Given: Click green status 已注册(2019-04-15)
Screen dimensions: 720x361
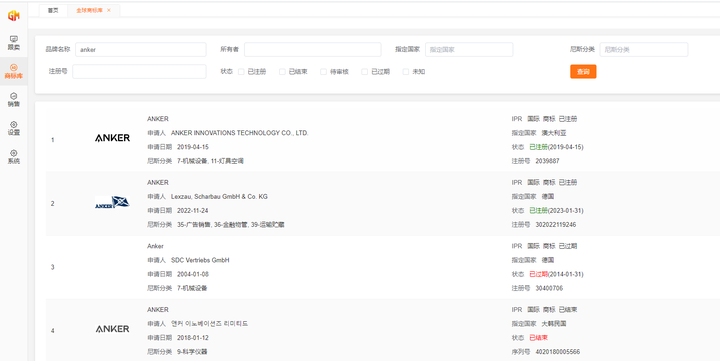Looking at the screenshot, I should (x=556, y=147).
